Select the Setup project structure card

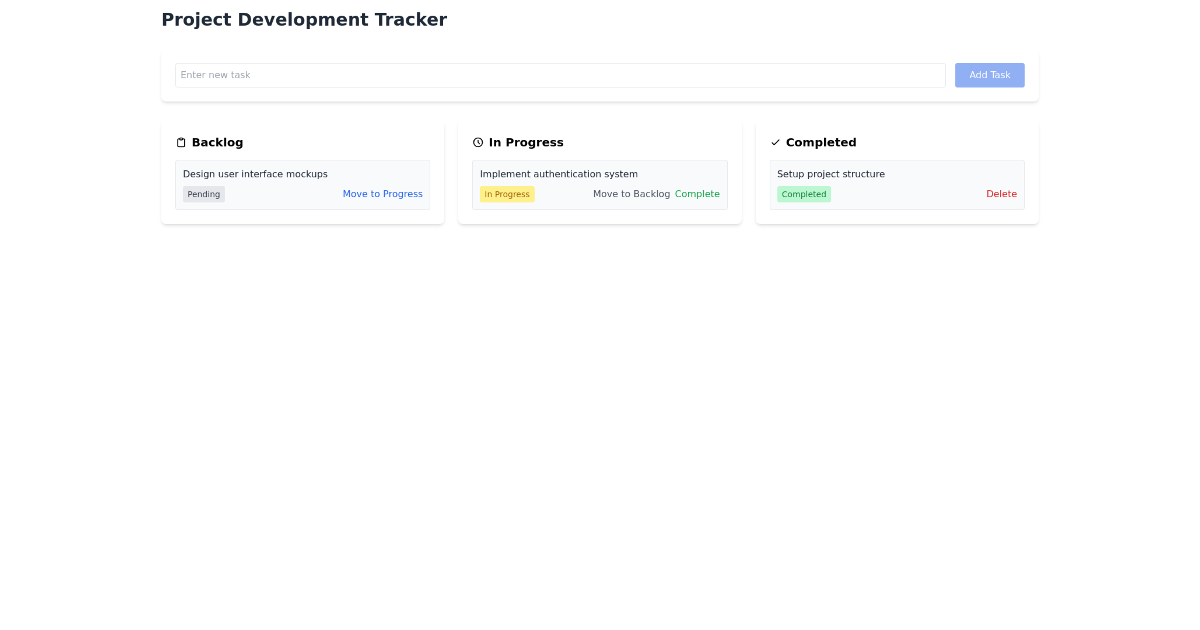coord(897,184)
